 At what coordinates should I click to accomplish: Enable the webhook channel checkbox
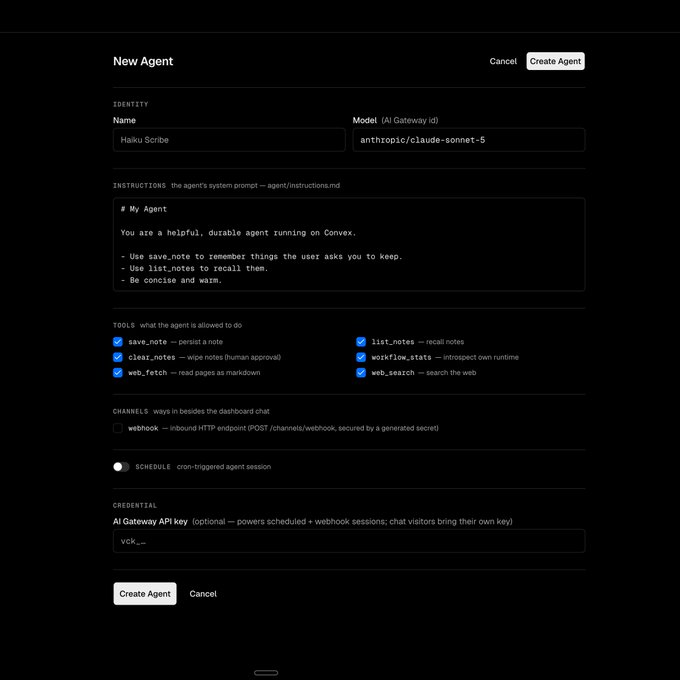pyautogui.click(x=118, y=428)
